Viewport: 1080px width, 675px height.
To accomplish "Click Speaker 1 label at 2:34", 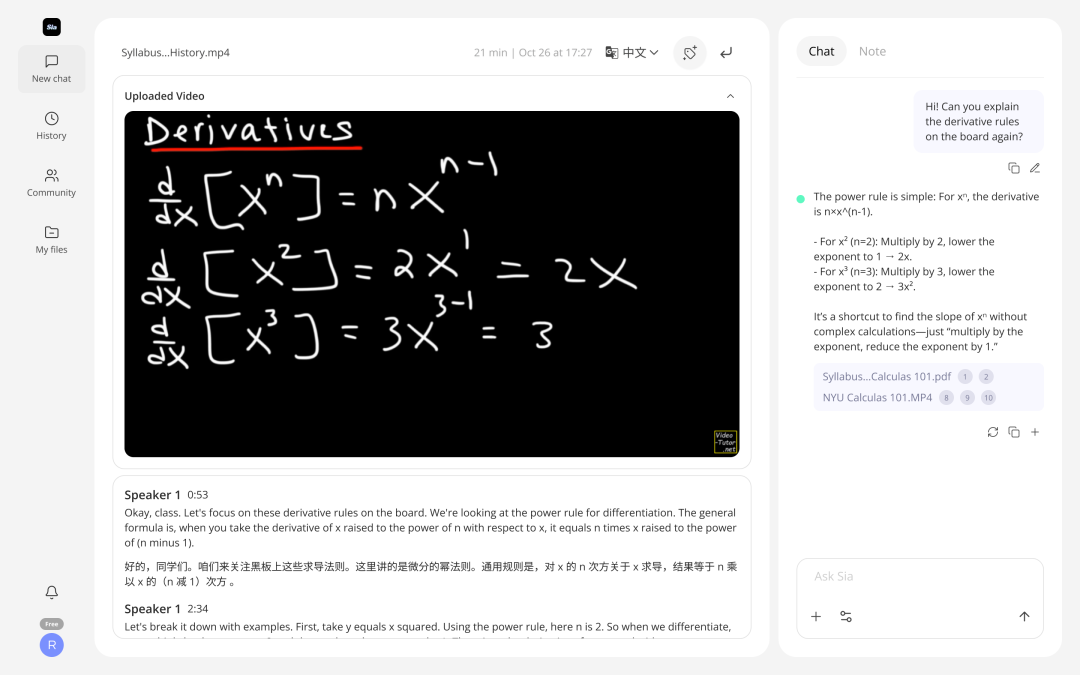I will [152, 609].
